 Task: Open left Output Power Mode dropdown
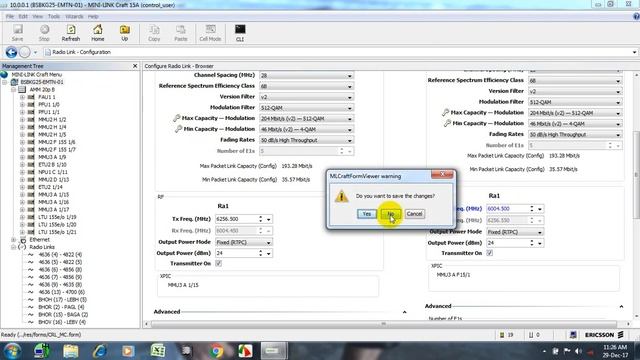(244, 242)
